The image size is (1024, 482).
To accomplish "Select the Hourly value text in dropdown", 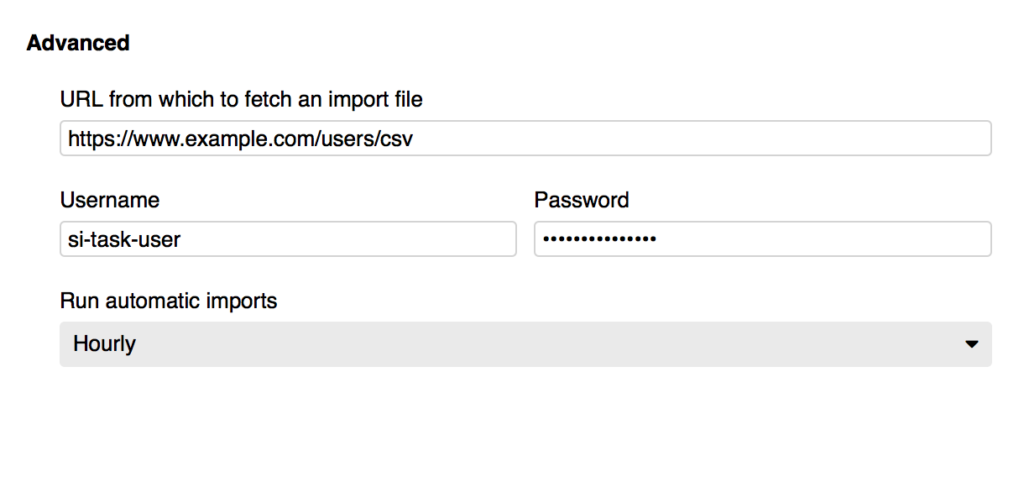I will click(104, 344).
